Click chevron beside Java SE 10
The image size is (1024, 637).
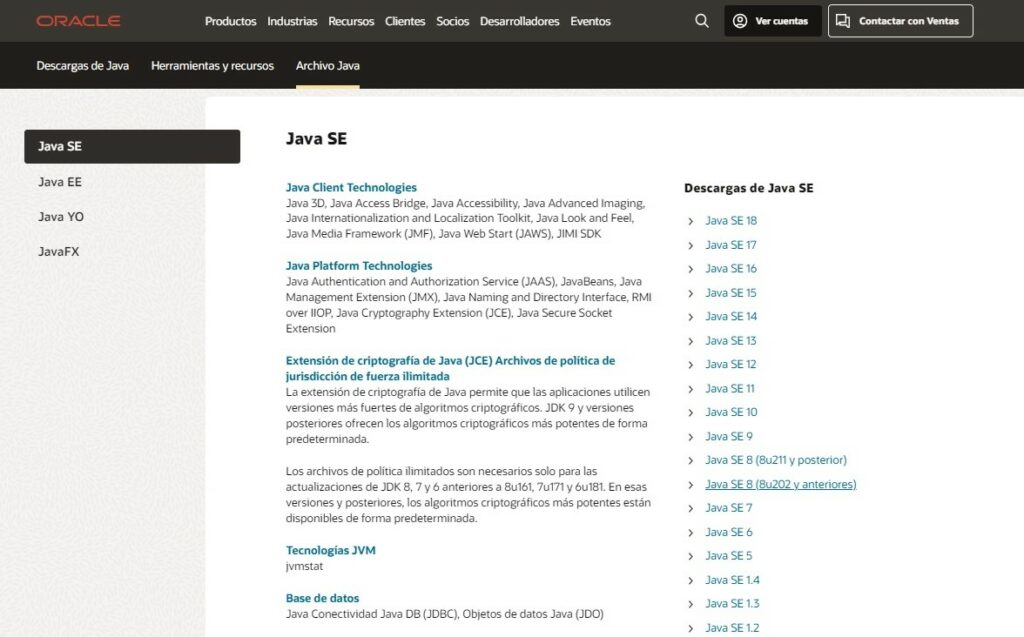690,412
